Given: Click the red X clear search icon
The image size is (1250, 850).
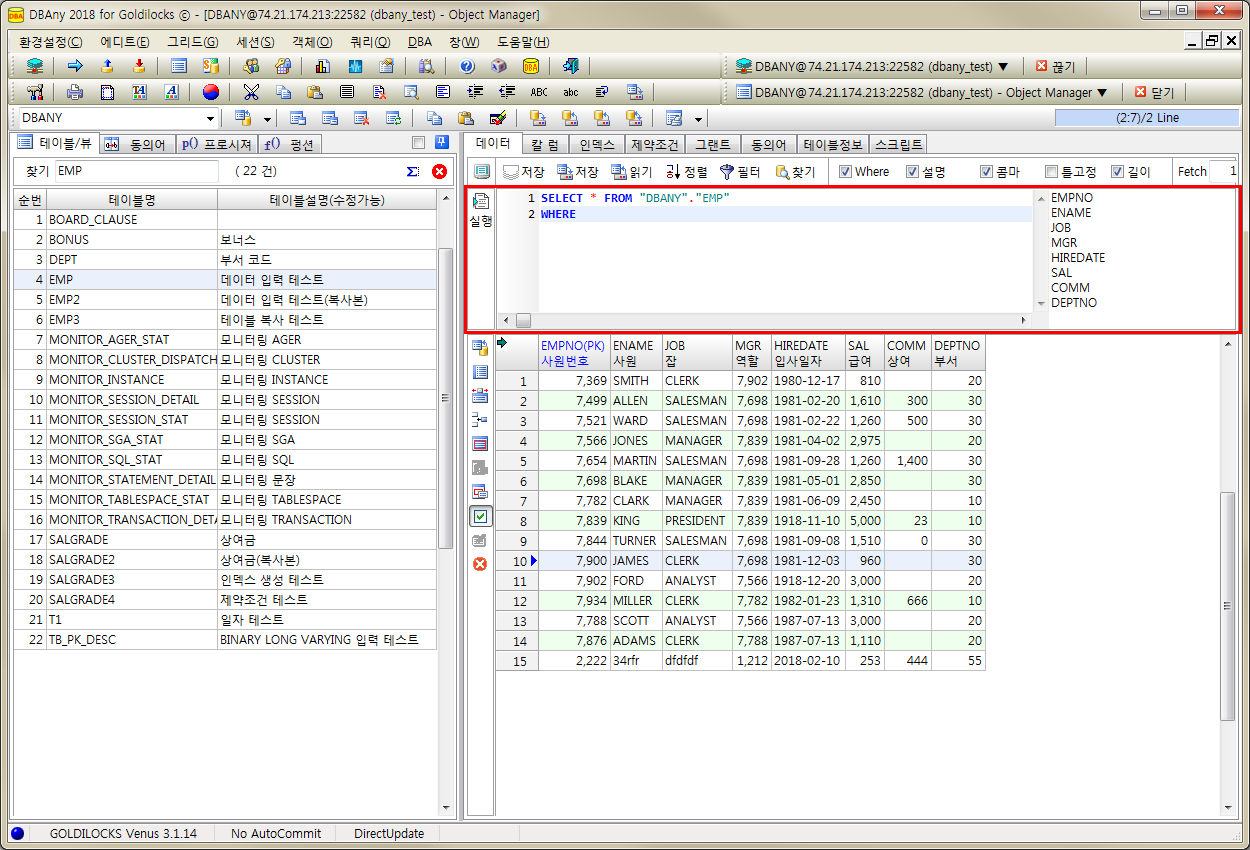Looking at the screenshot, I should (439, 171).
